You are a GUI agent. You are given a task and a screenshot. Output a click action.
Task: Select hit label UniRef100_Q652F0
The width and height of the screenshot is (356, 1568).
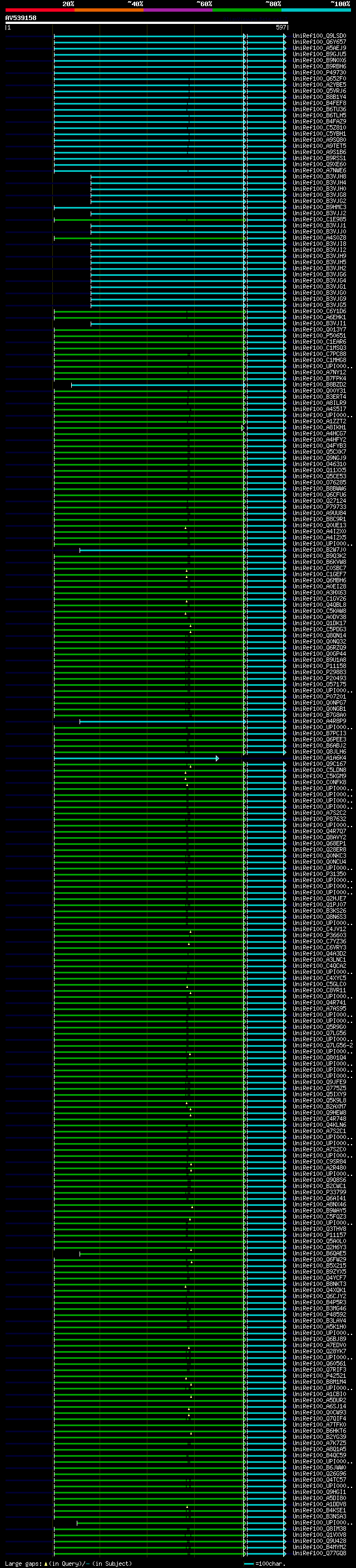click(319, 78)
